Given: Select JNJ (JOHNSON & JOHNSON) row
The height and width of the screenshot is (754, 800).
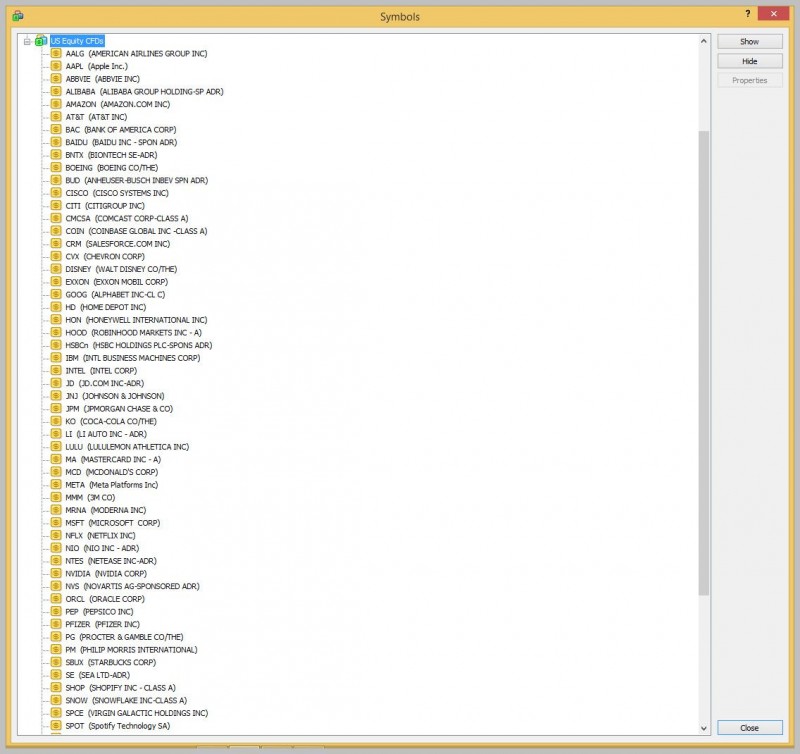Looking at the screenshot, I should click(115, 396).
